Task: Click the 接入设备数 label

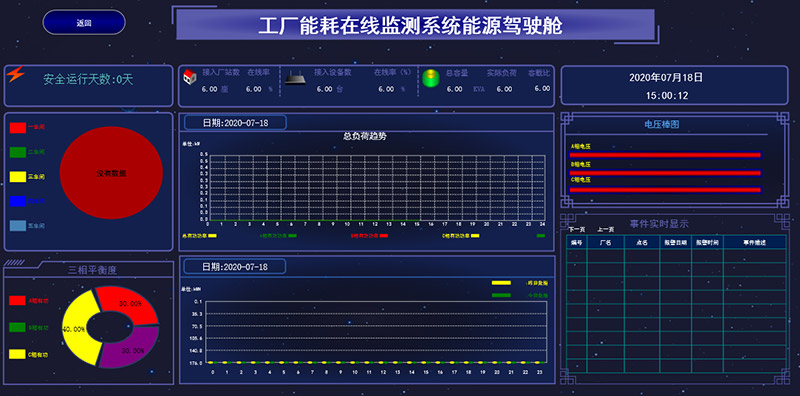Action: 333,72
